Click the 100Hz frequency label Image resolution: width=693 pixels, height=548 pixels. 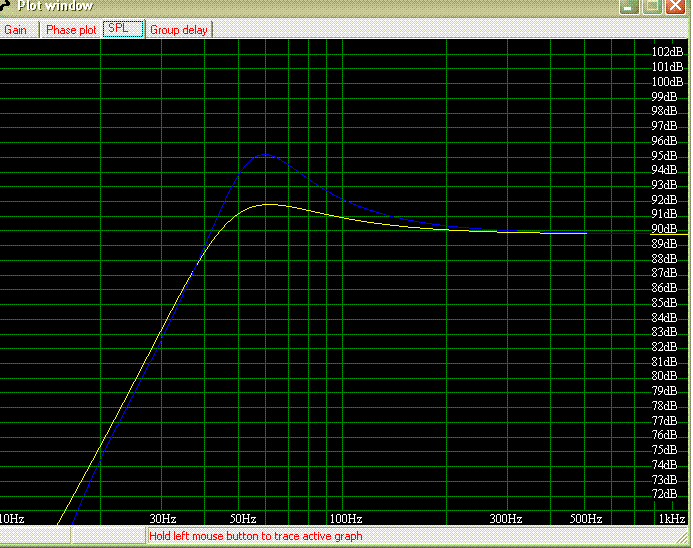click(x=346, y=519)
